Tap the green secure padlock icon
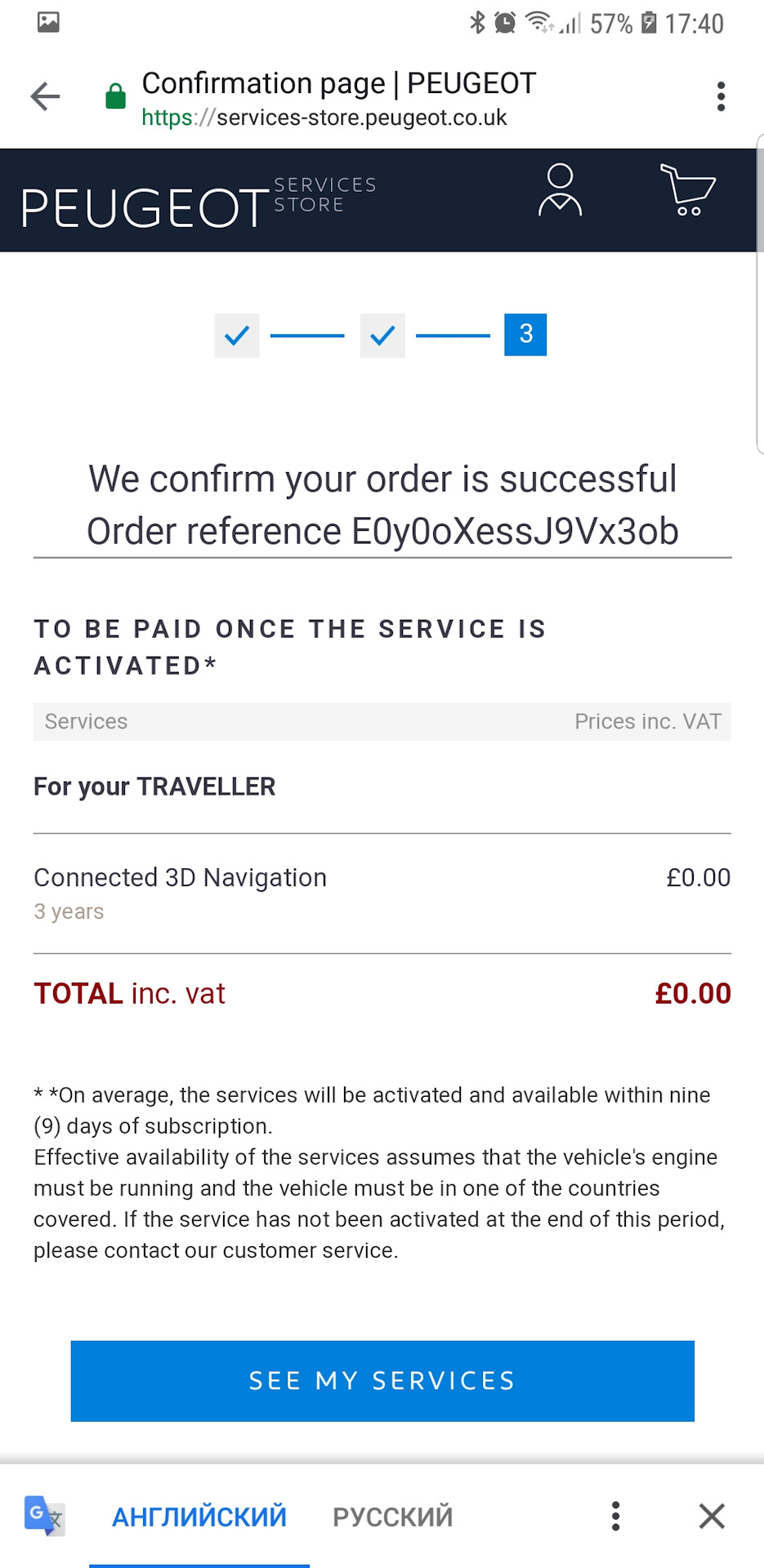764x1568 pixels. (116, 96)
